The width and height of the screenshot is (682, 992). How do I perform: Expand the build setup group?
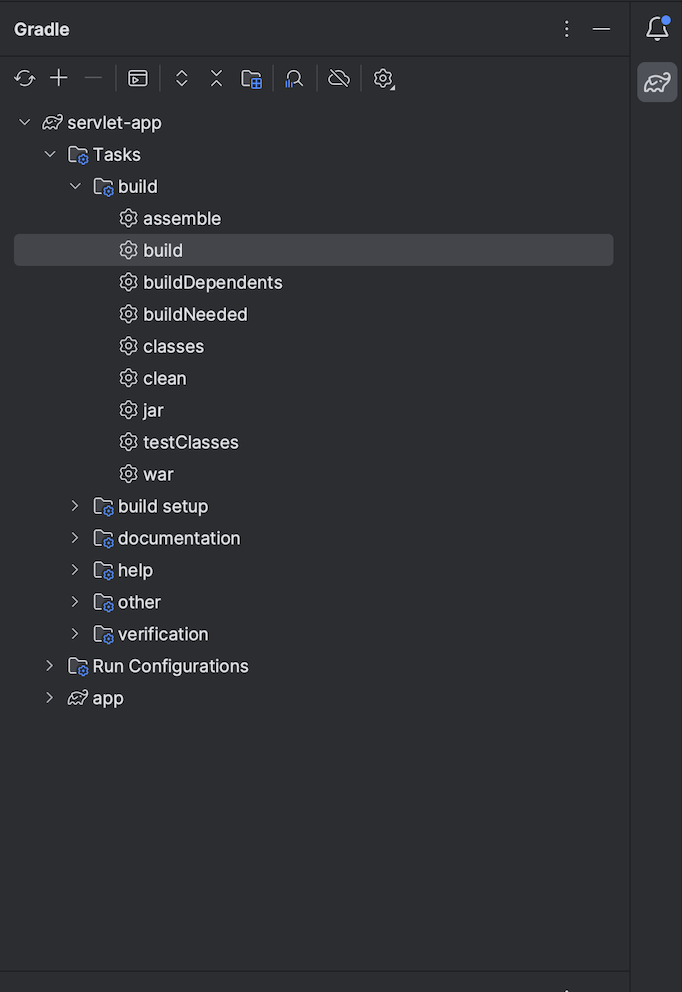click(x=75, y=505)
